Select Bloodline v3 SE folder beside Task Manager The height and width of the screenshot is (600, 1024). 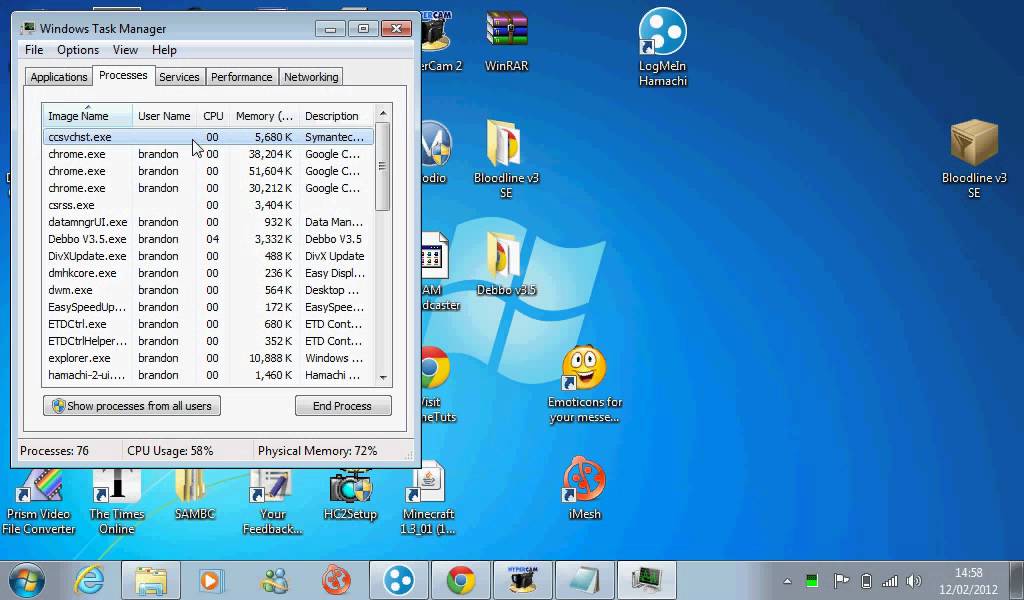(506, 159)
